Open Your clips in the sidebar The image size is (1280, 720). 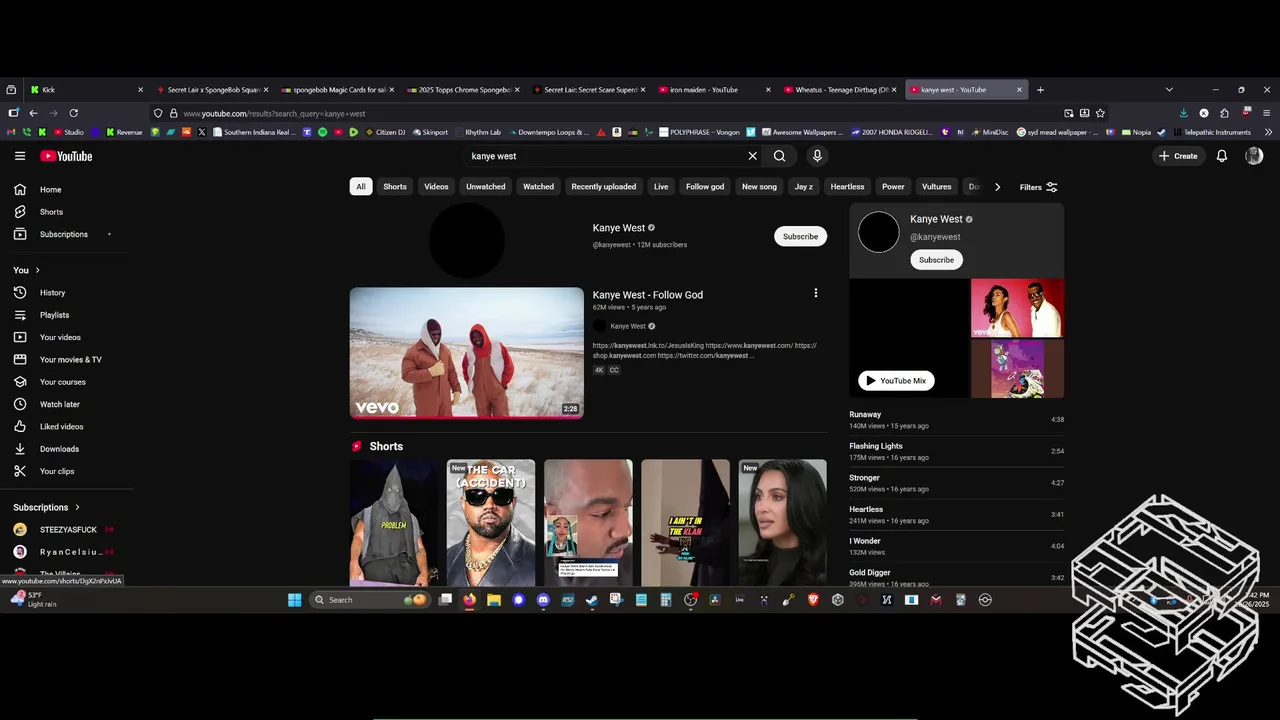coord(66,471)
